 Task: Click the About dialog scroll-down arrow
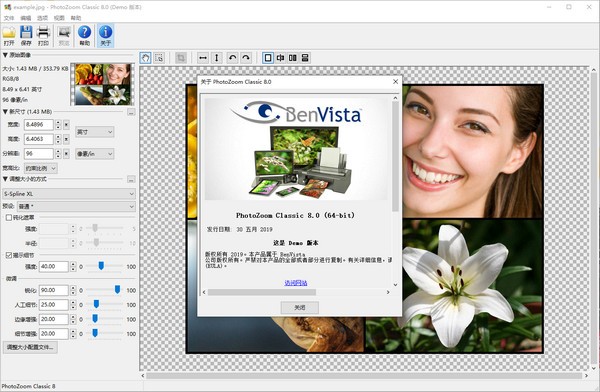click(x=395, y=284)
